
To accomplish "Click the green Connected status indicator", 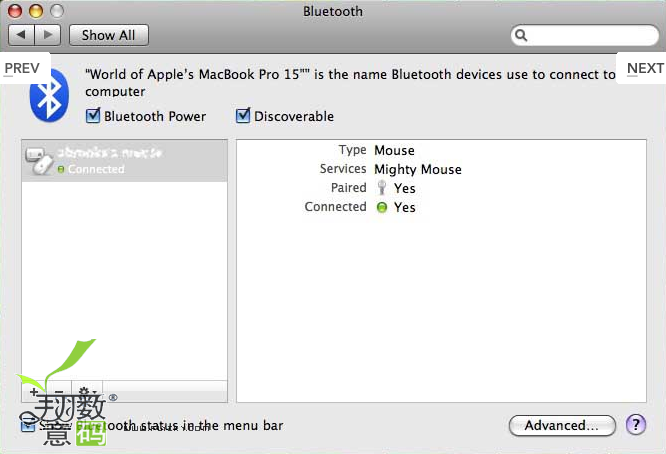I will click(382, 207).
